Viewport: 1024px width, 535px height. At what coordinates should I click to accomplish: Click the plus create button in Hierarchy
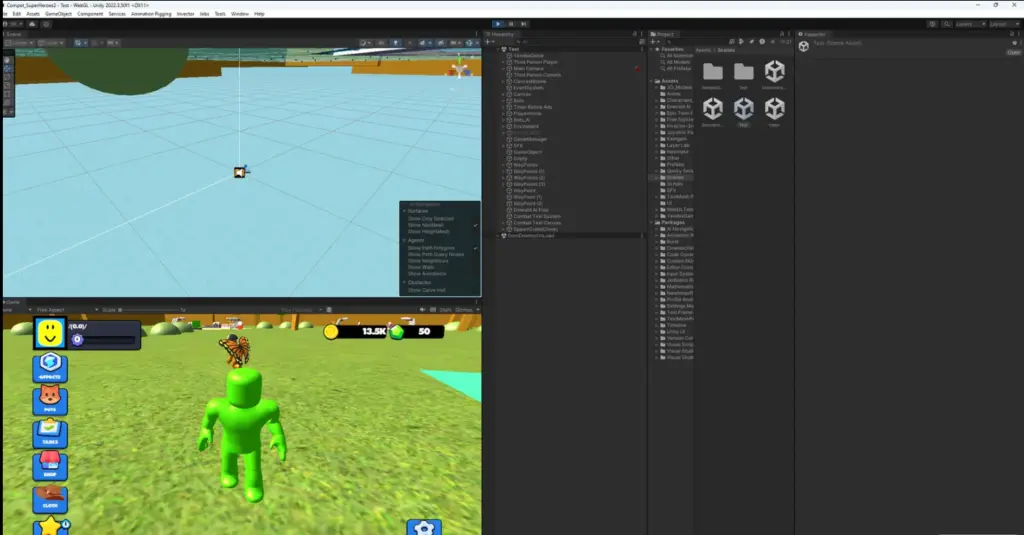[x=489, y=42]
